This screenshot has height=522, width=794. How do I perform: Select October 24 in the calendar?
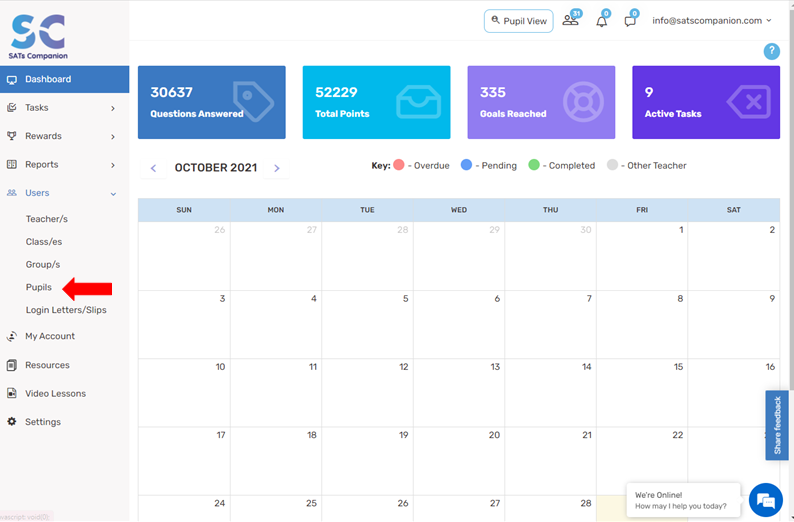pyautogui.click(x=184, y=508)
